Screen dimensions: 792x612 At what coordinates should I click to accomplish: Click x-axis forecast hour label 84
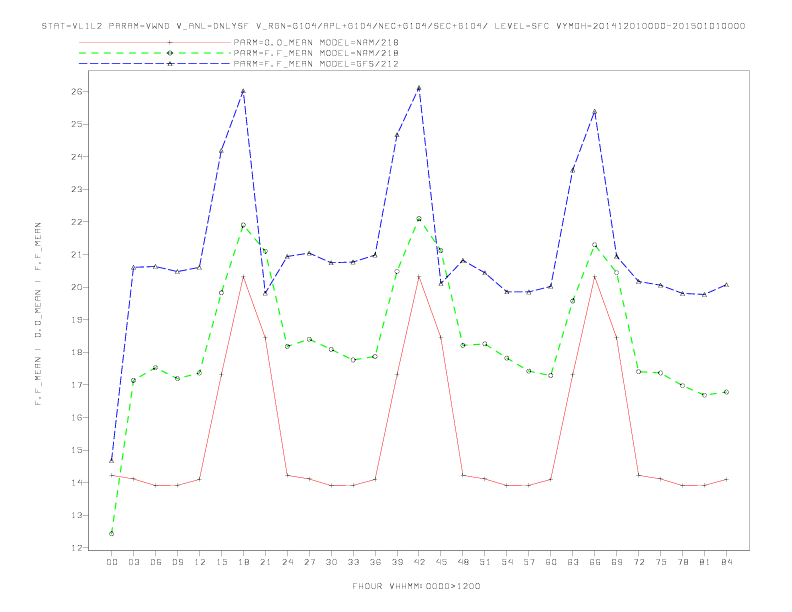coord(727,562)
